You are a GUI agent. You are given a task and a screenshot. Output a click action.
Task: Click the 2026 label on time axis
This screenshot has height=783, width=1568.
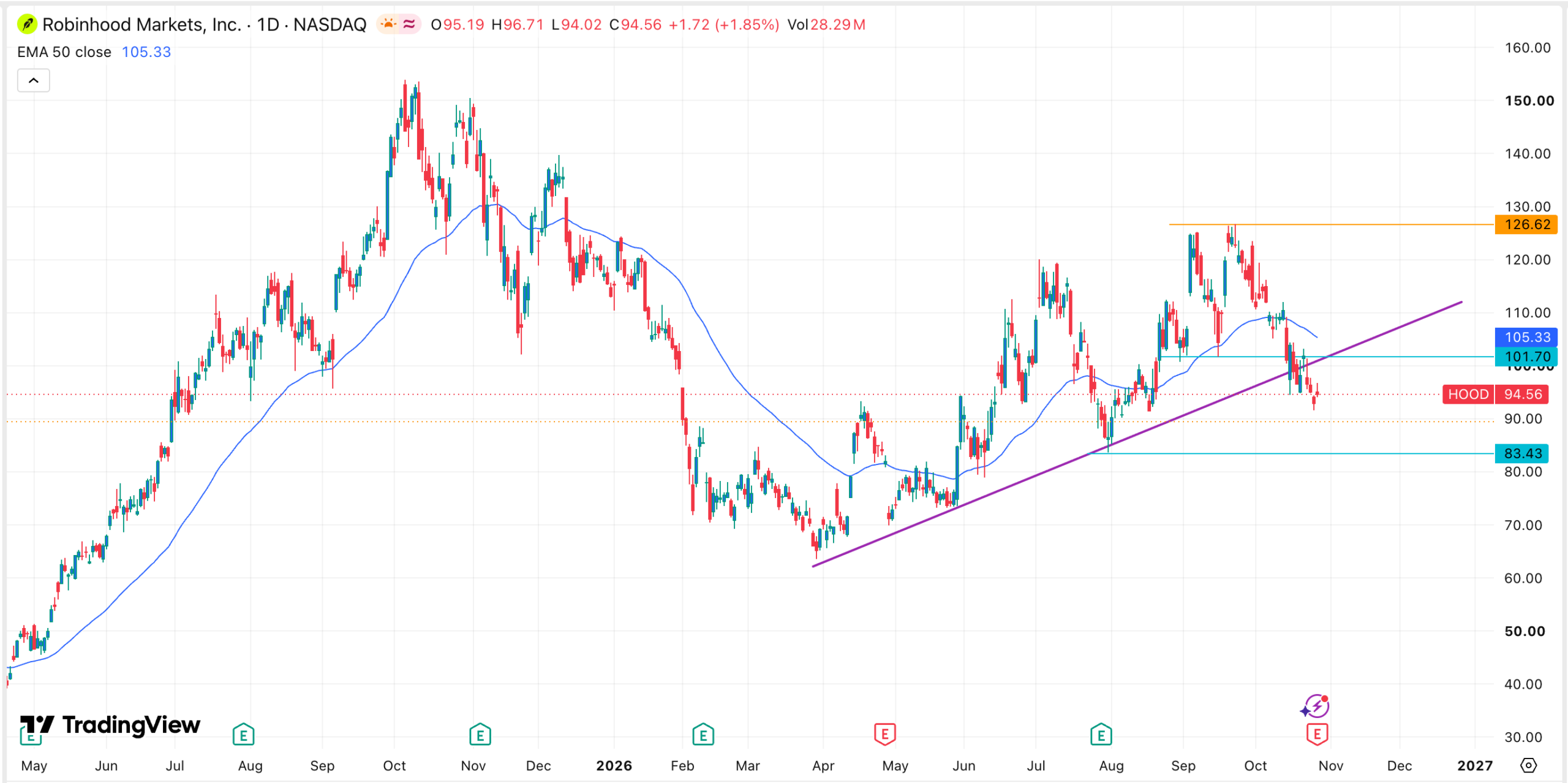[x=614, y=766]
